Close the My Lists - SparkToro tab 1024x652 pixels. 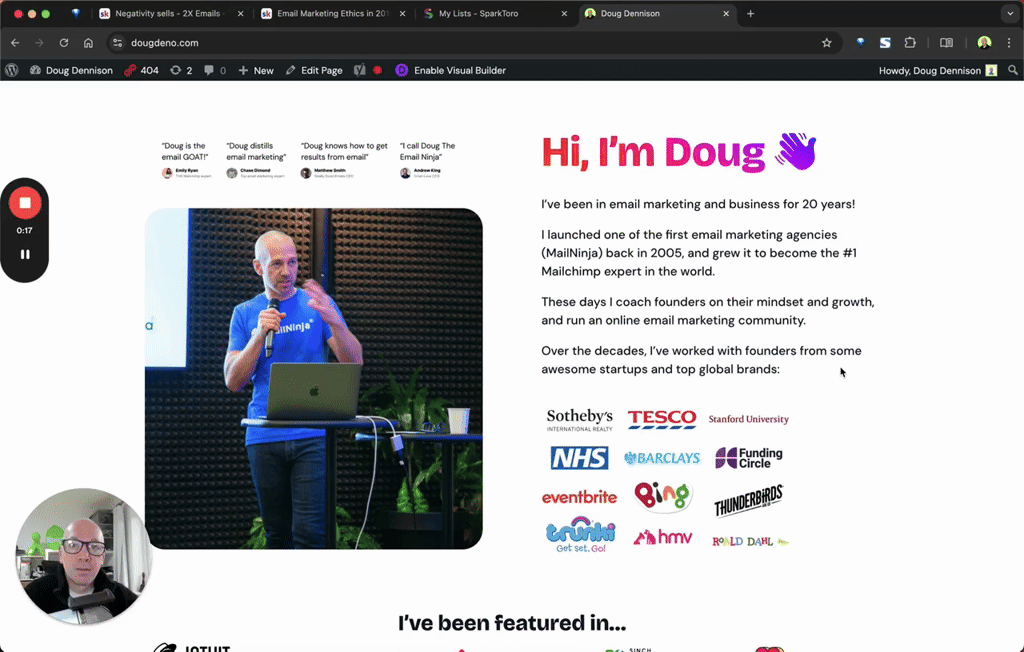[x=564, y=13]
